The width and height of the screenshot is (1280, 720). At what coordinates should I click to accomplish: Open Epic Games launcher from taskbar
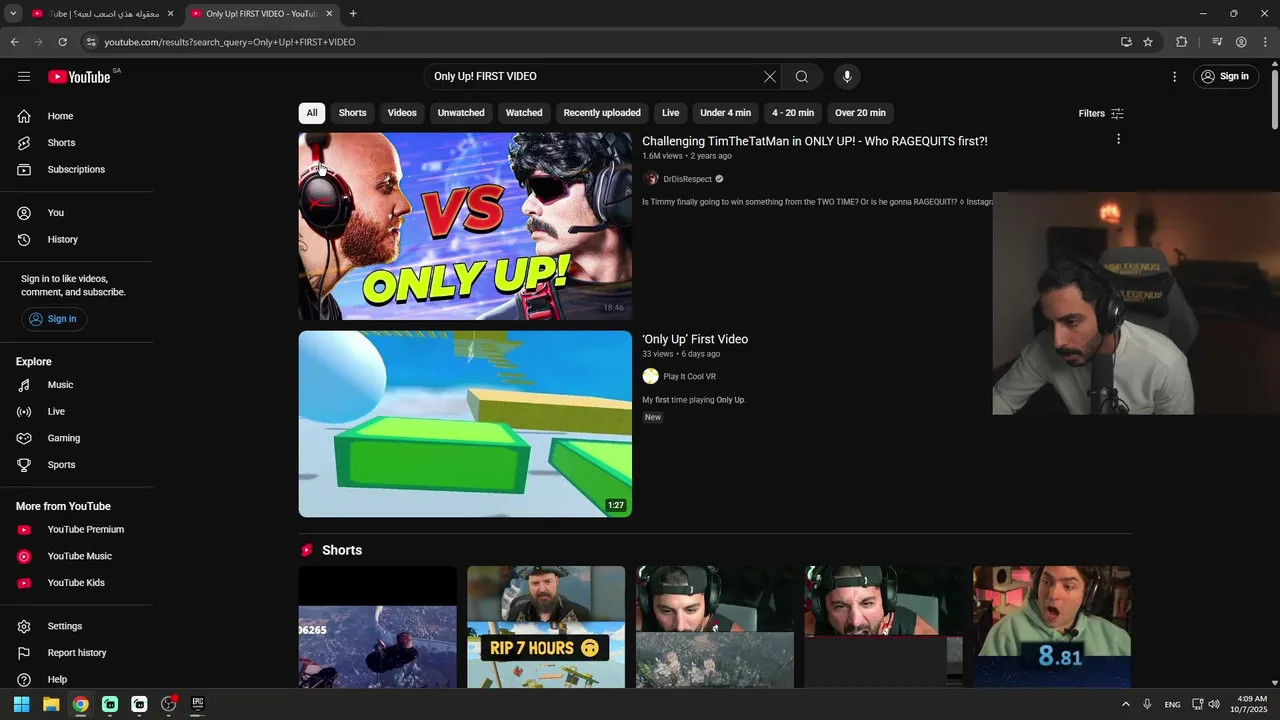(x=198, y=704)
